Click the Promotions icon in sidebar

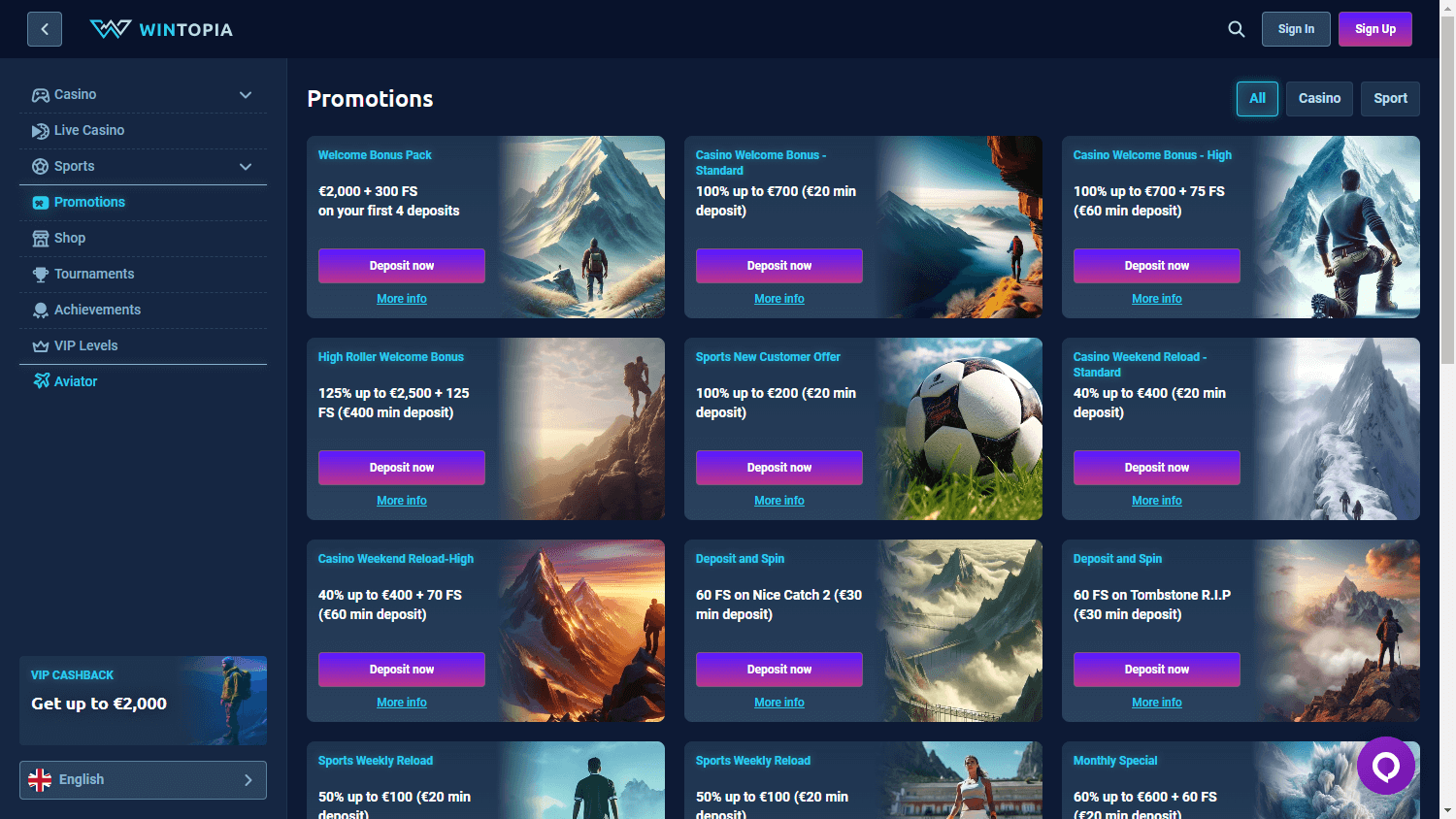point(40,203)
